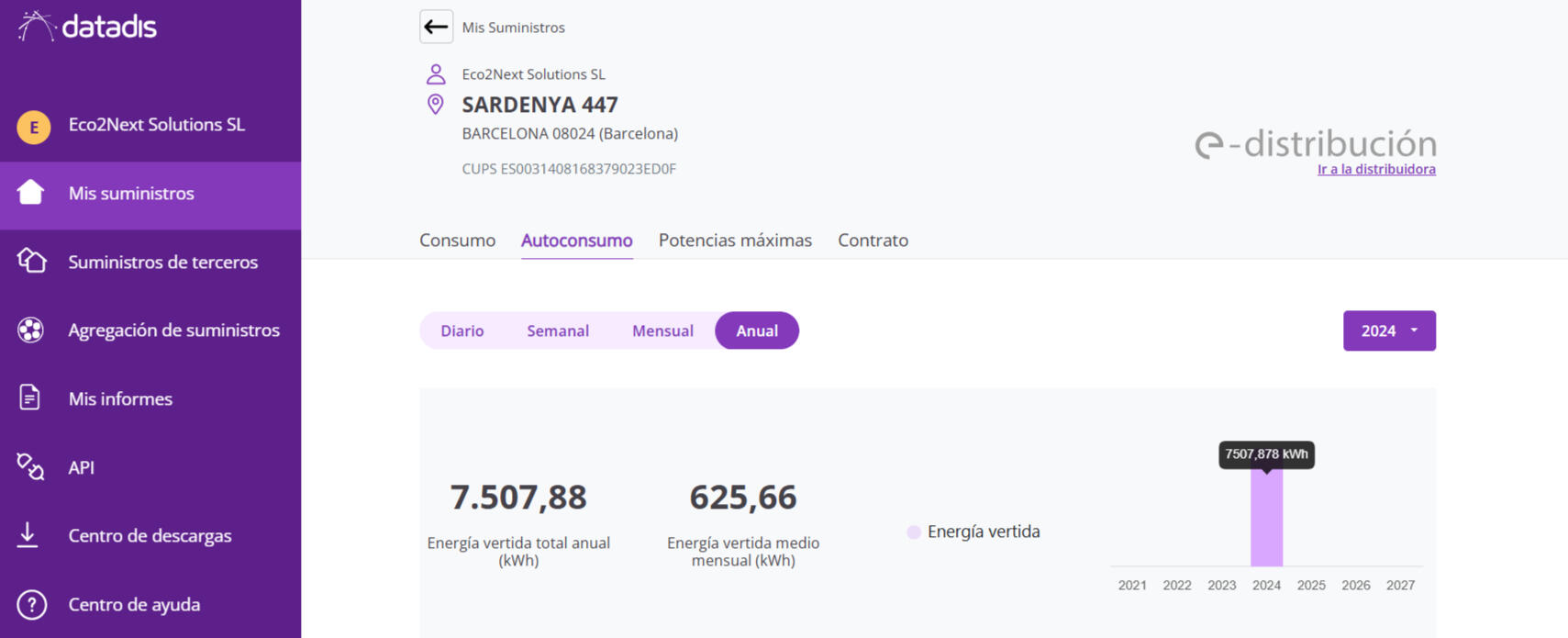
Task: Open the Potencias máximas tab
Action: pos(734,241)
